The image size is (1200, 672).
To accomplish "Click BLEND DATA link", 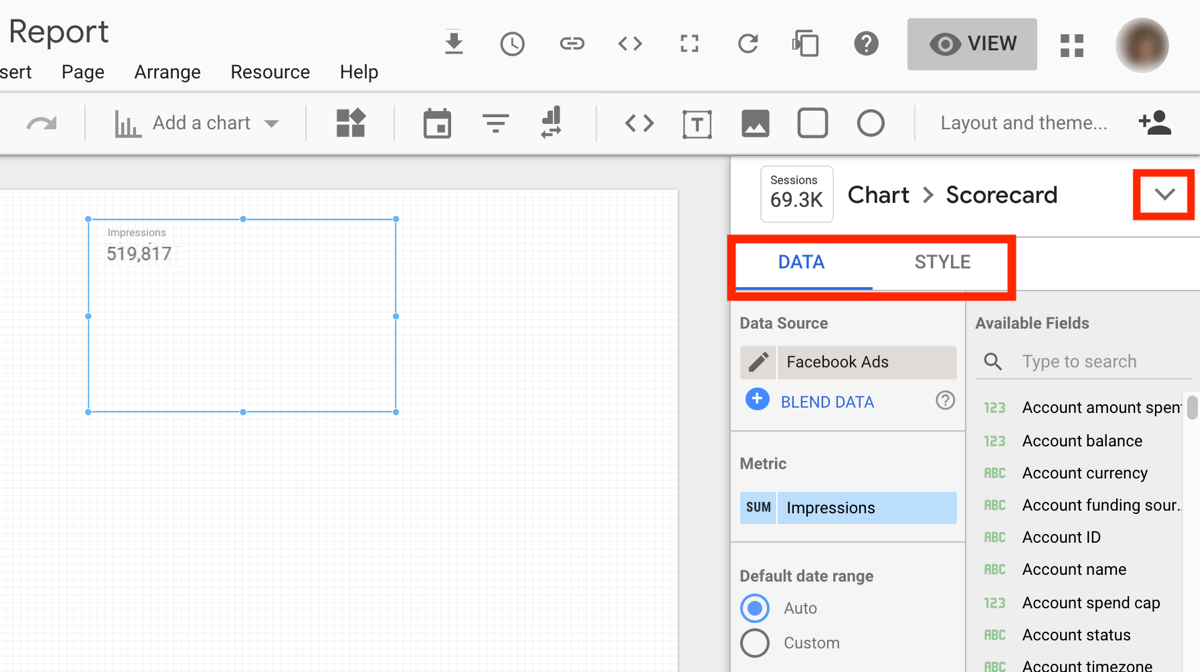I will click(x=827, y=402).
